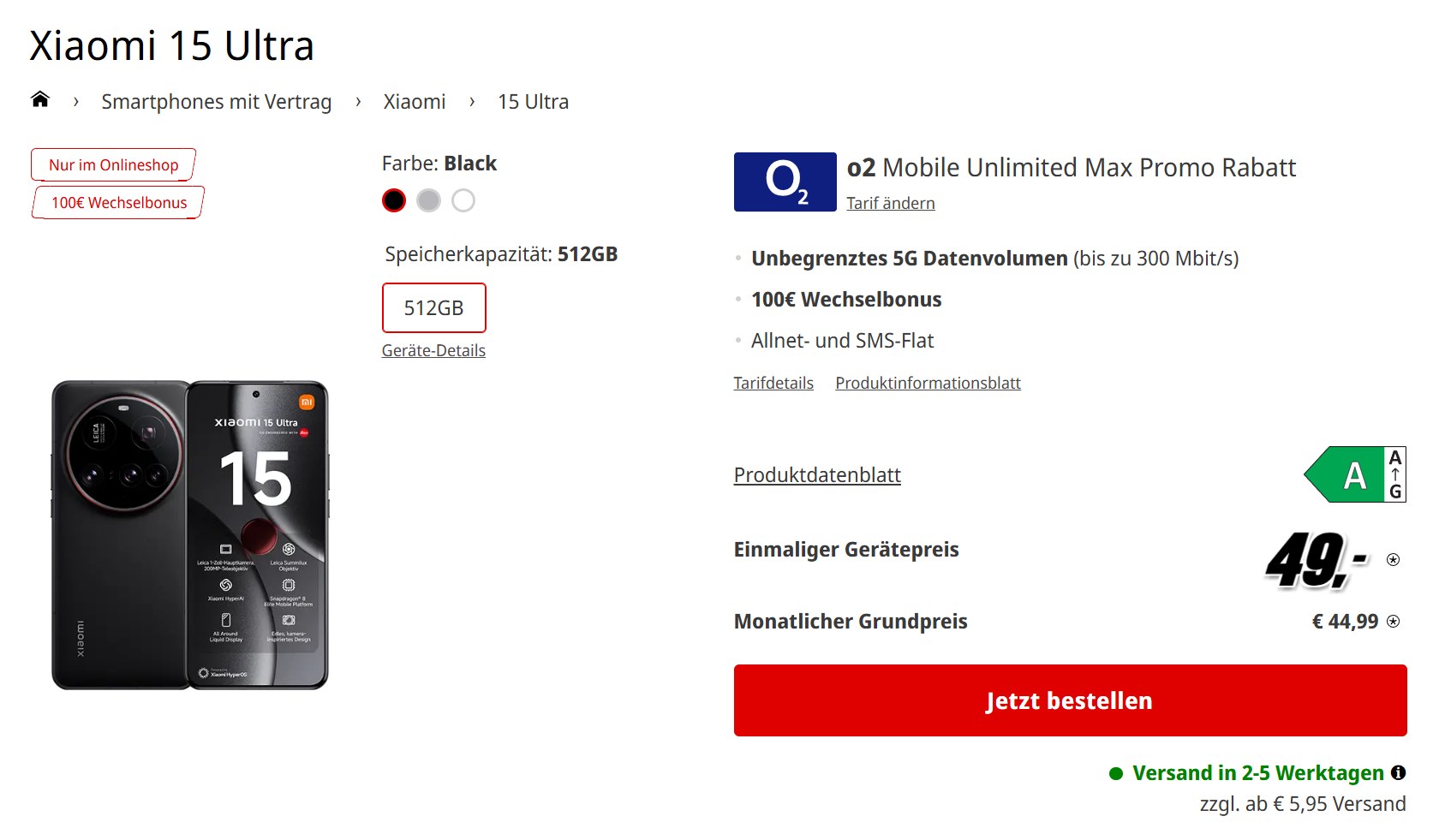Click the Xiaomi 15 Ultra product image

click(x=190, y=535)
